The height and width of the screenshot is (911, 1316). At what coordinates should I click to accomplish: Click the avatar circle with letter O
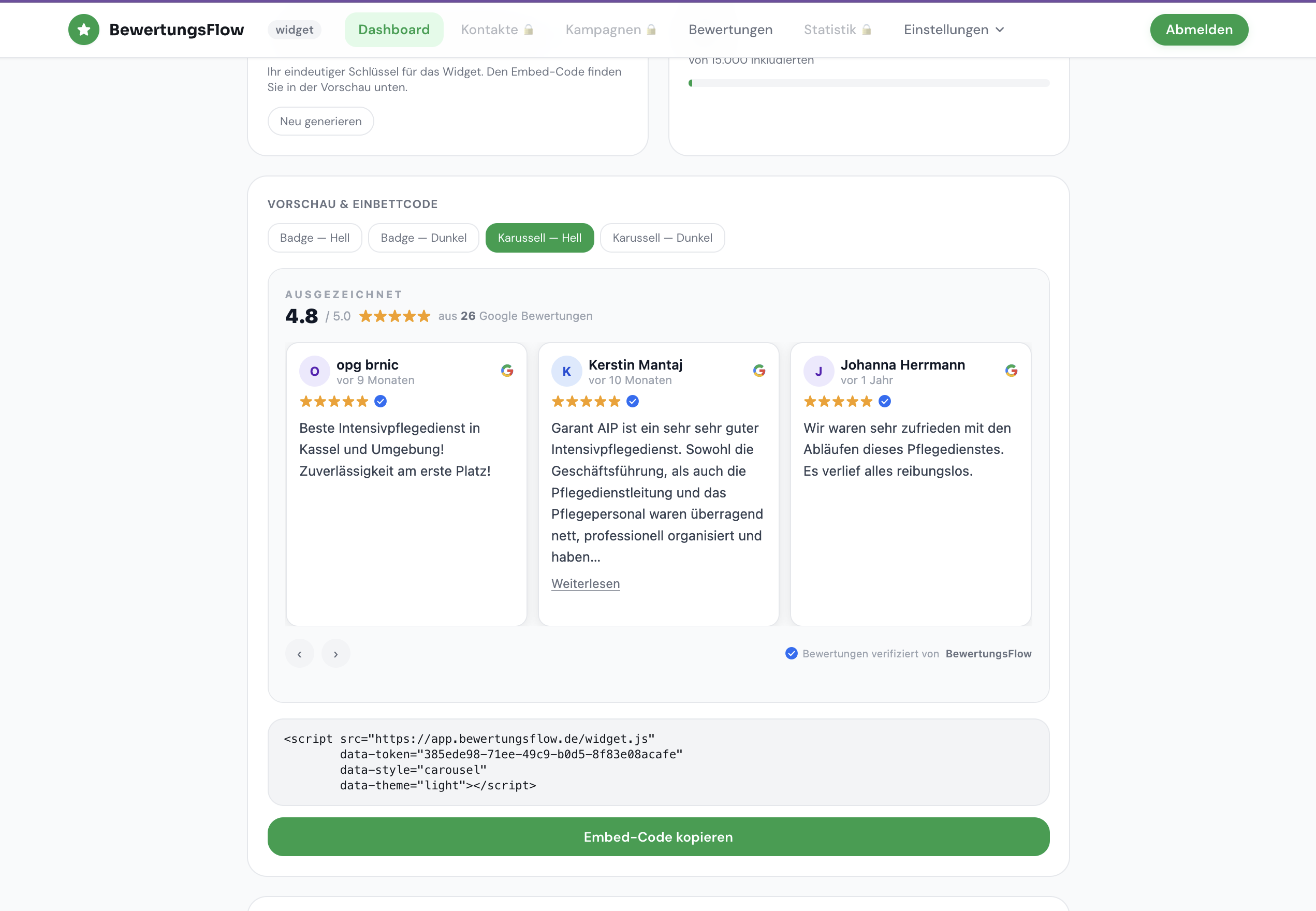point(315,372)
